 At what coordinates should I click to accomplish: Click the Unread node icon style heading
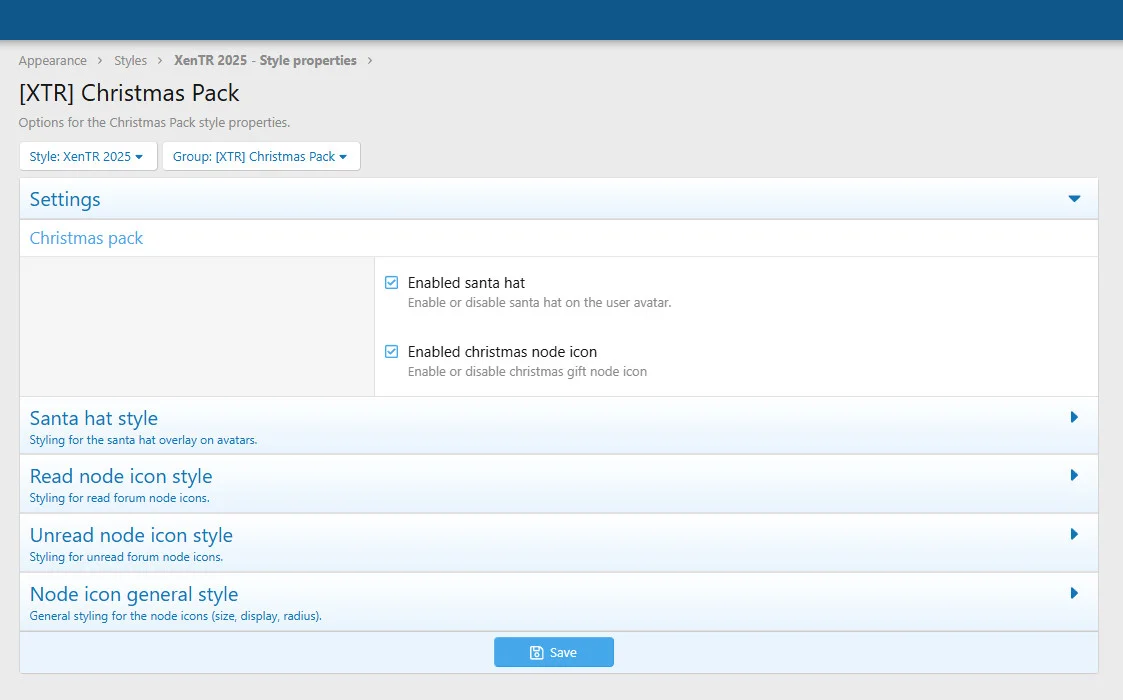[131, 535]
